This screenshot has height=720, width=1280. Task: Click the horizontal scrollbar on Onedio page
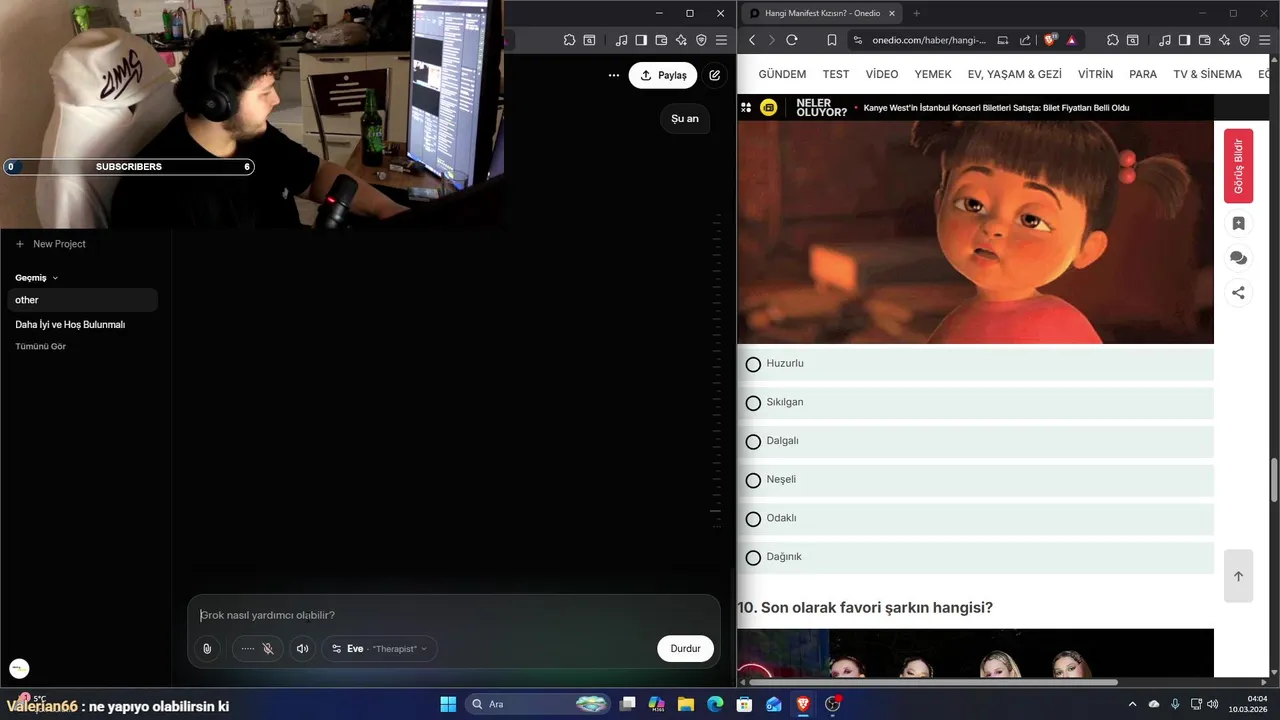coord(934,683)
